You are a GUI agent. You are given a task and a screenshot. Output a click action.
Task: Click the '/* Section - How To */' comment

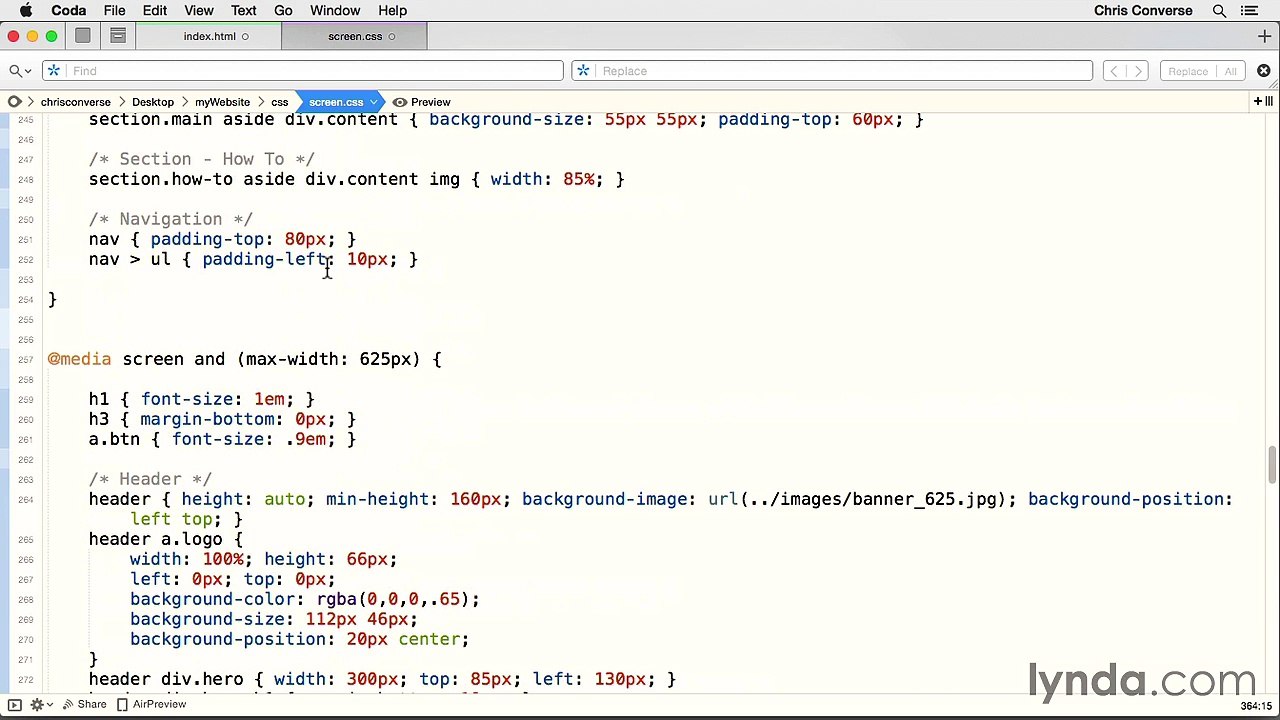tap(202, 159)
